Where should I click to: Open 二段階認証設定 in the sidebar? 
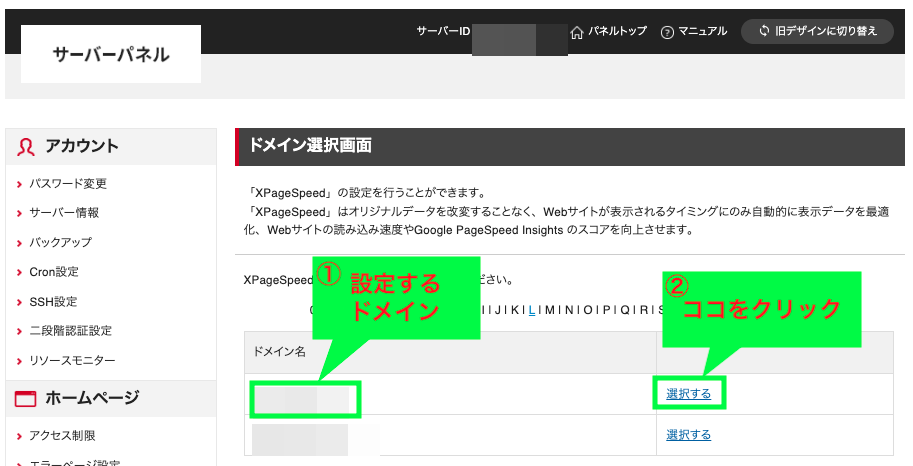[x=70, y=331]
